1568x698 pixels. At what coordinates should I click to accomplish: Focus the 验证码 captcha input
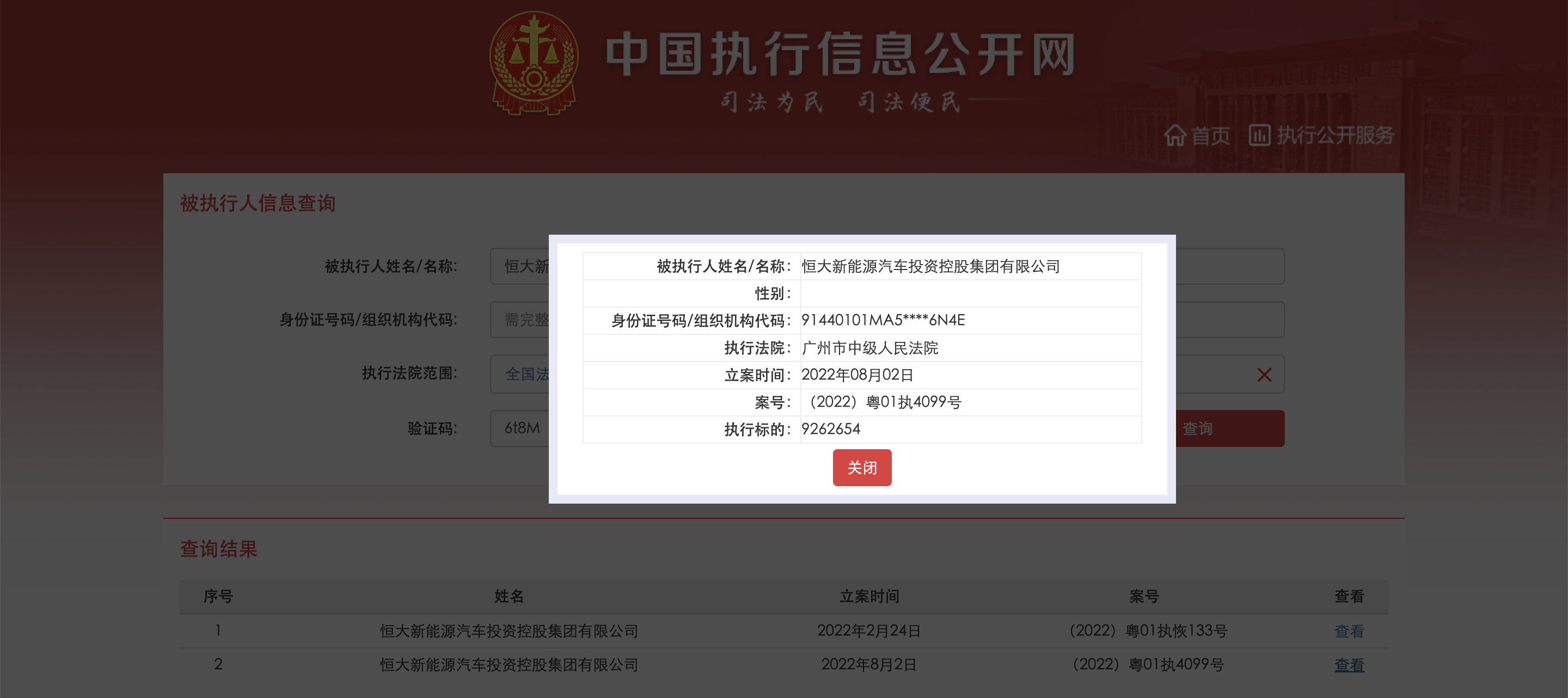(x=519, y=428)
